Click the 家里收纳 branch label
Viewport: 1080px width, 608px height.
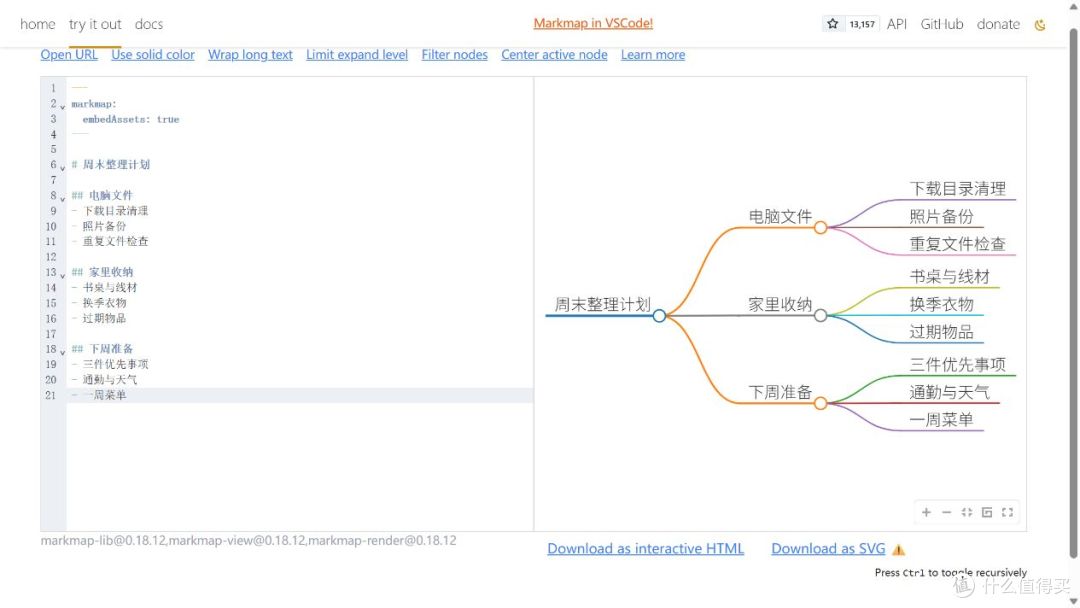pyautogui.click(x=780, y=304)
